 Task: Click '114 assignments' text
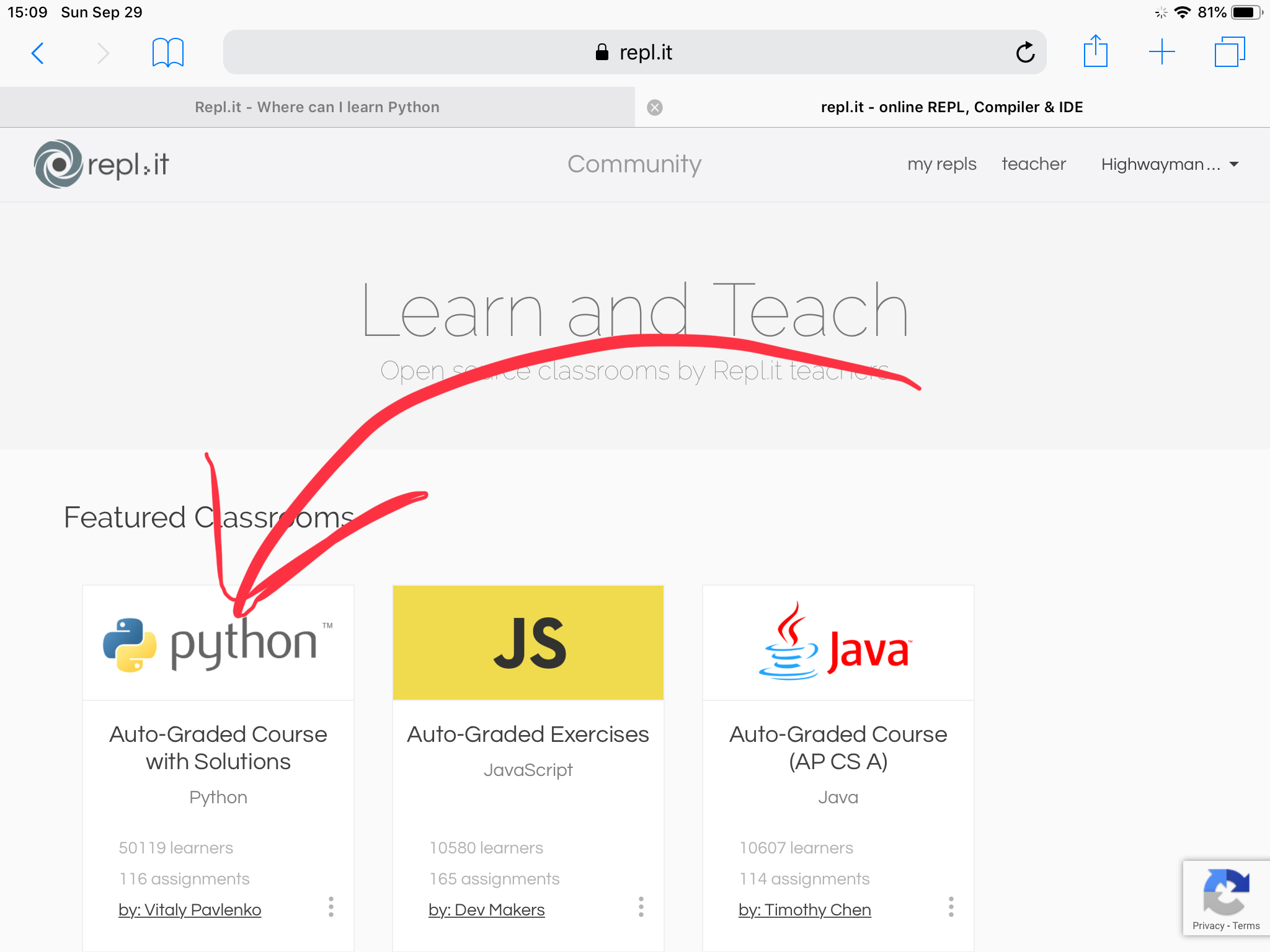[804, 879]
